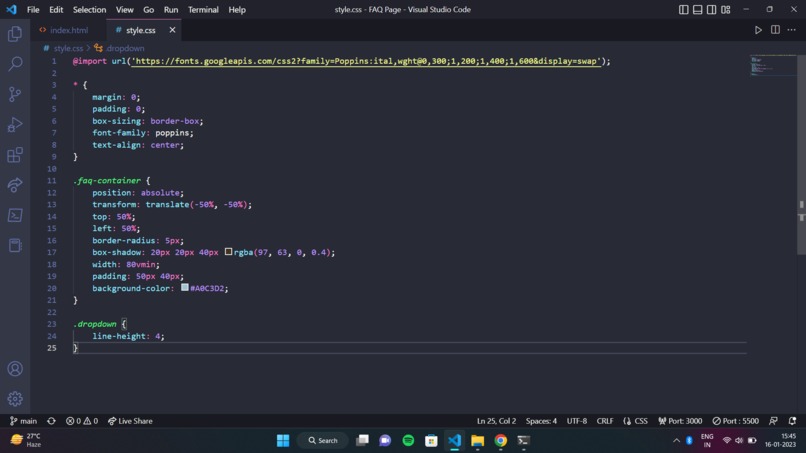Open the rgba box-shadow color swatch
This screenshot has width=806, height=453.
pos(228,252)
